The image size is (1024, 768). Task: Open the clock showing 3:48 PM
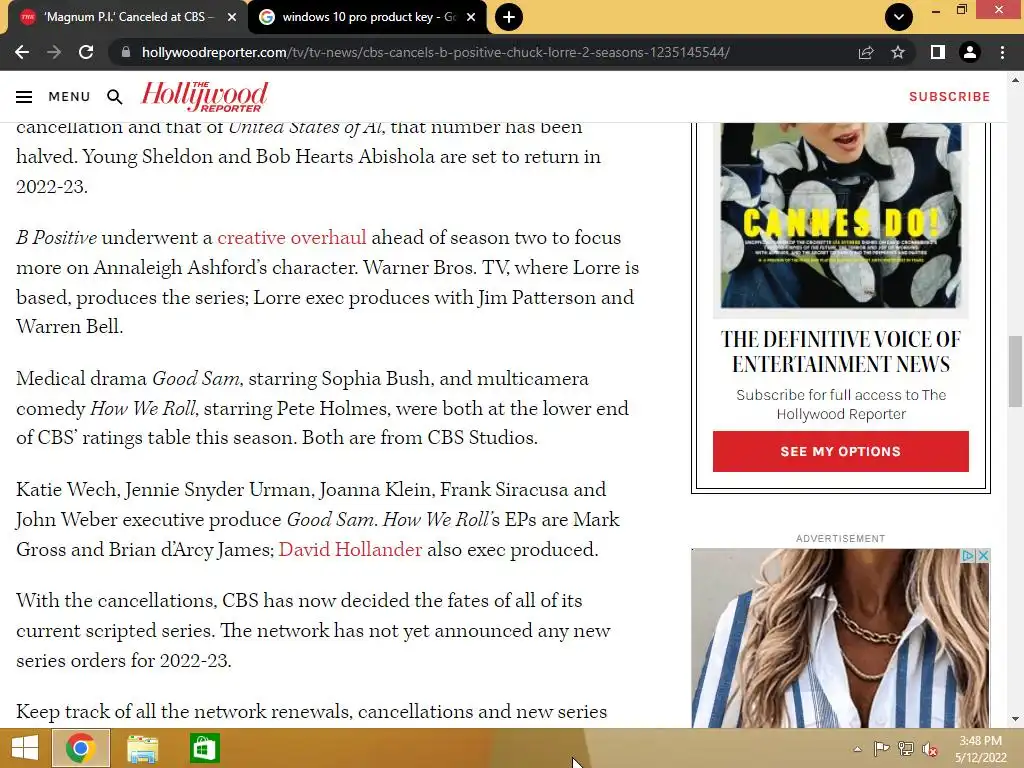click(980, 749)
